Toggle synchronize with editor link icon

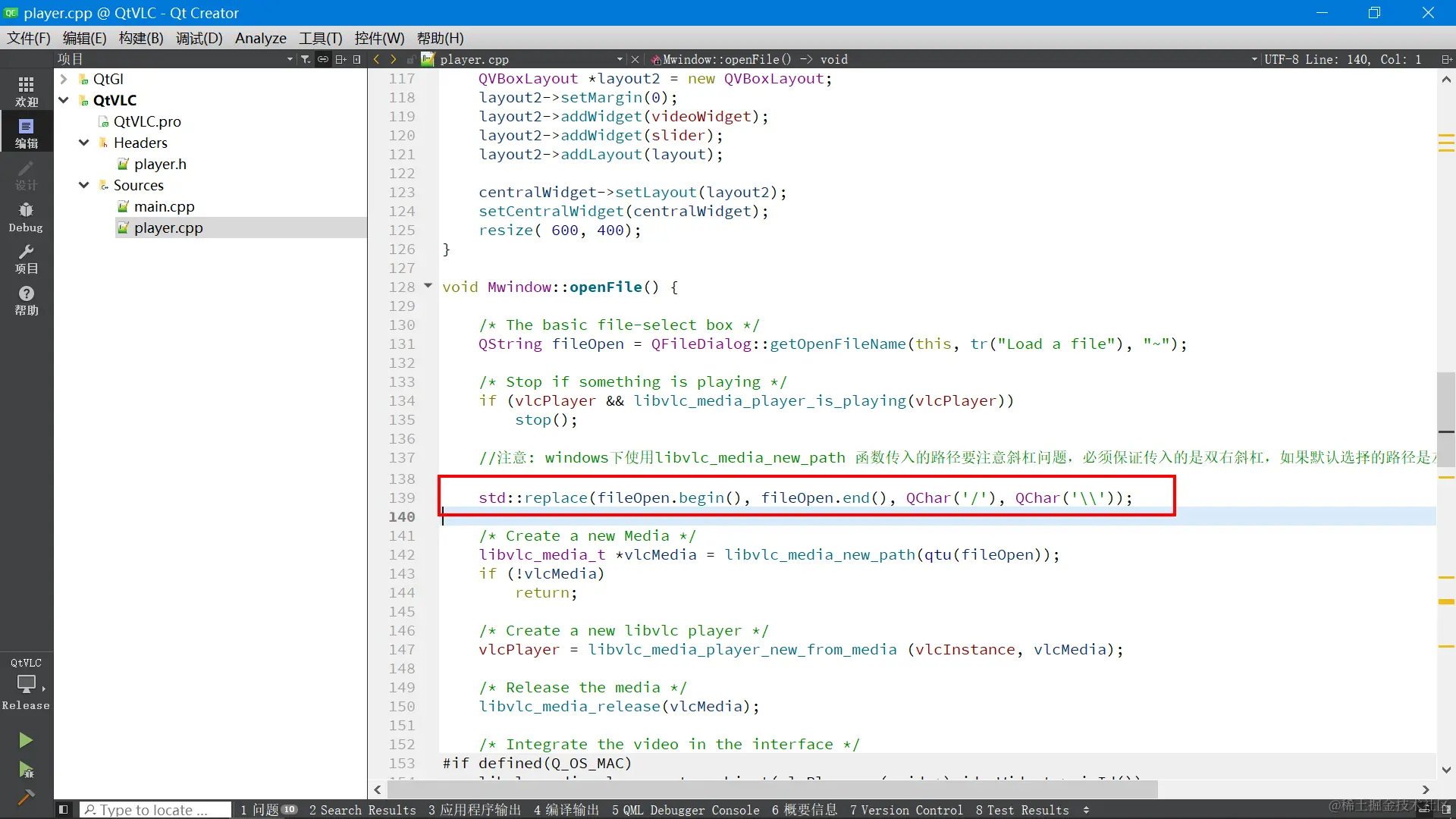(323, 59)
